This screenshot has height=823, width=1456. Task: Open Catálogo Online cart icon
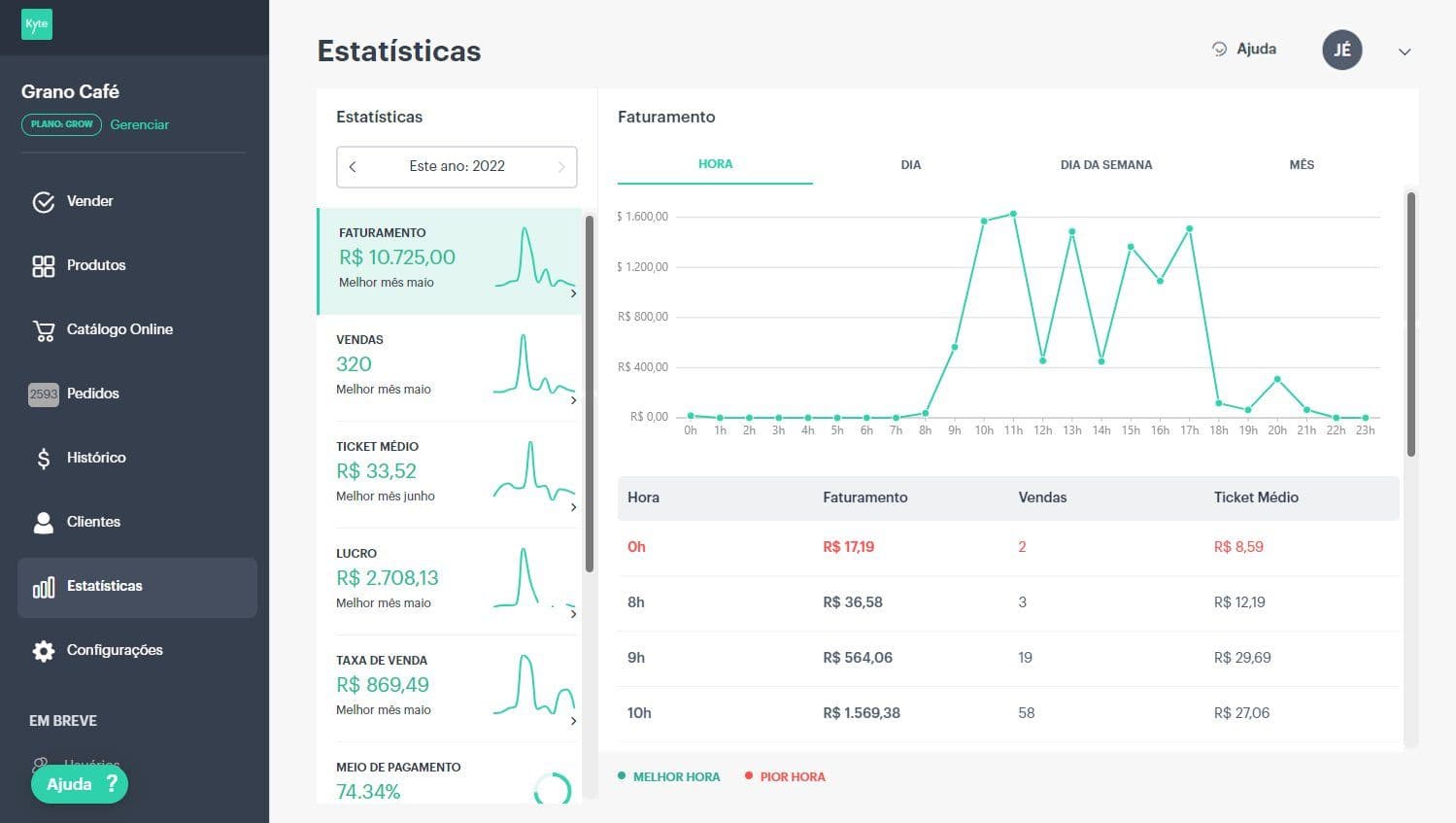point(44,330)
